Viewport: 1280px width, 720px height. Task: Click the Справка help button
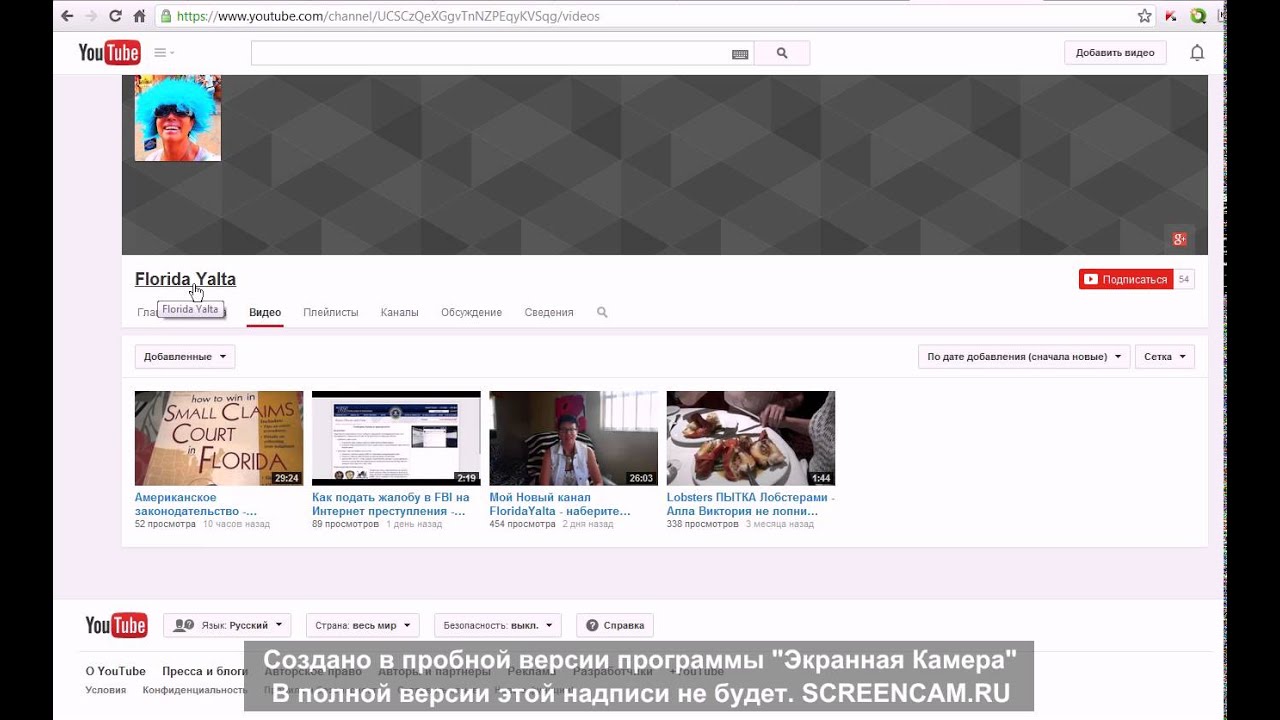pos(615,625)
